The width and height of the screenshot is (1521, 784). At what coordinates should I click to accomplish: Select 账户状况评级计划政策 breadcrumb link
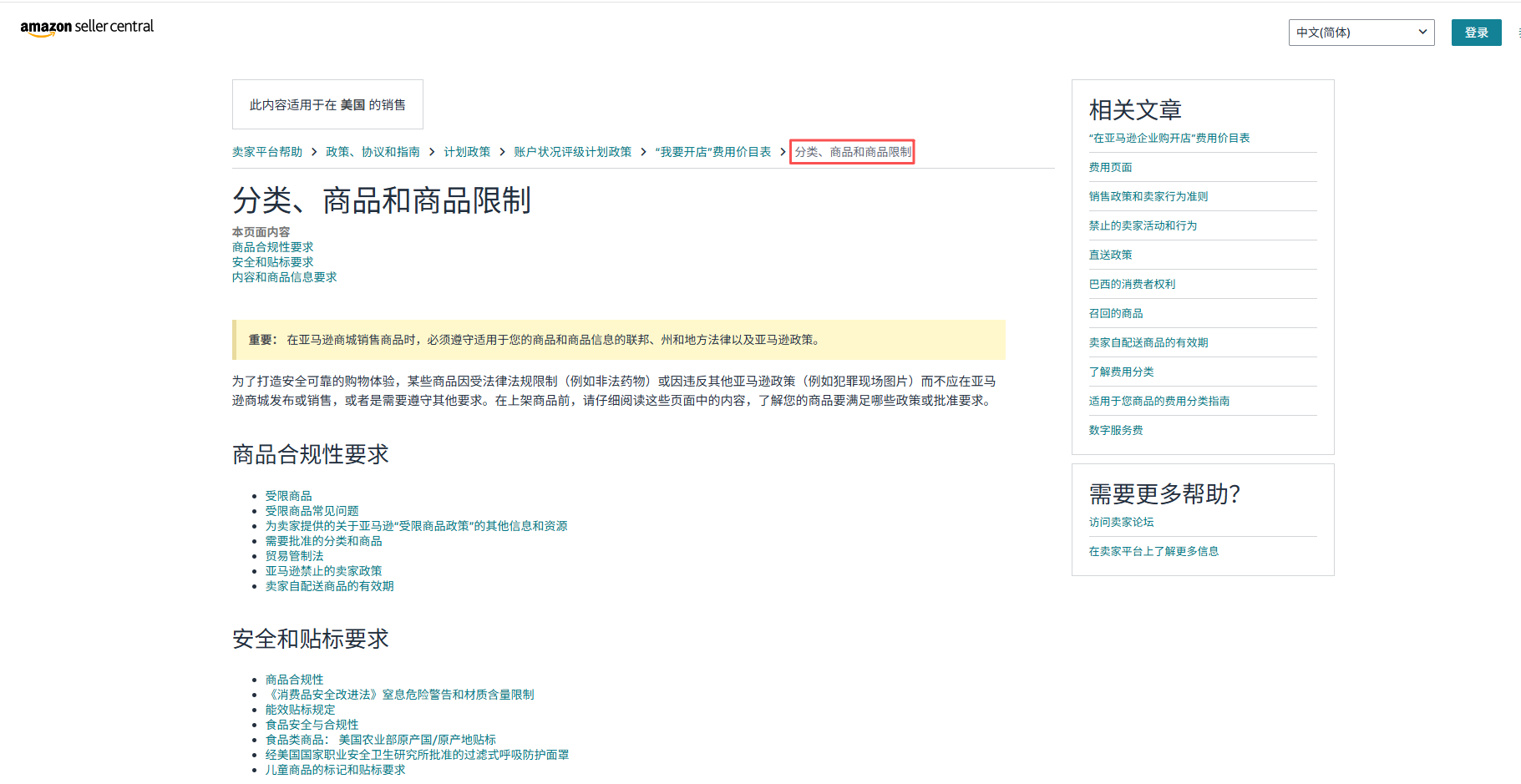tap(572, 152)
